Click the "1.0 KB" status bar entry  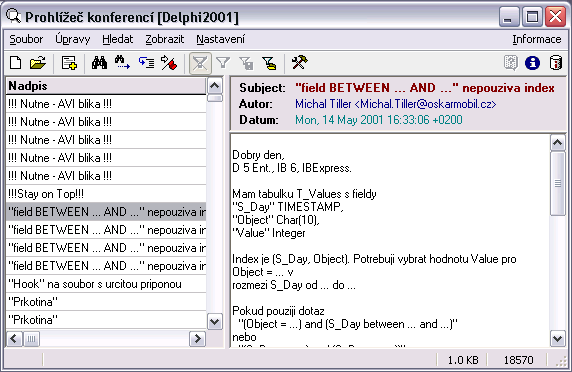tap(463, 360)
